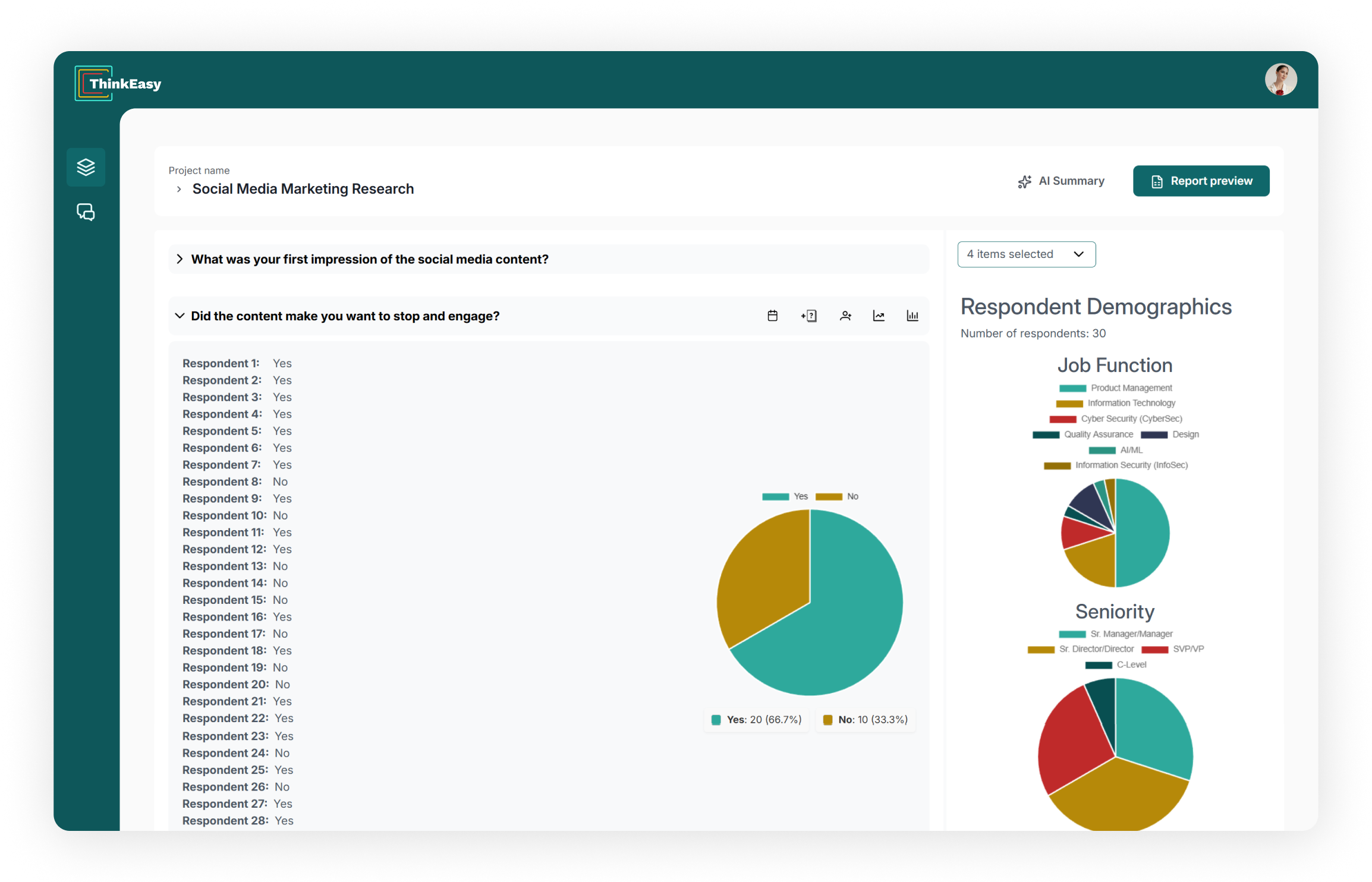
Task: Toggle Product Management legend in Job Function
Action: click(x=1115, y=388)
